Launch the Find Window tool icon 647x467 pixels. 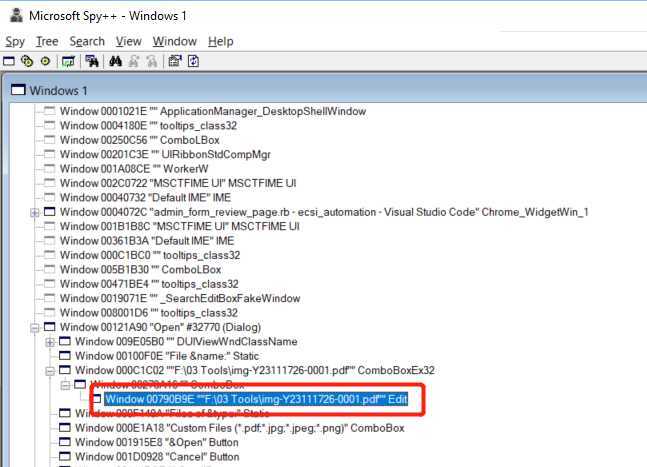[92, 62]
